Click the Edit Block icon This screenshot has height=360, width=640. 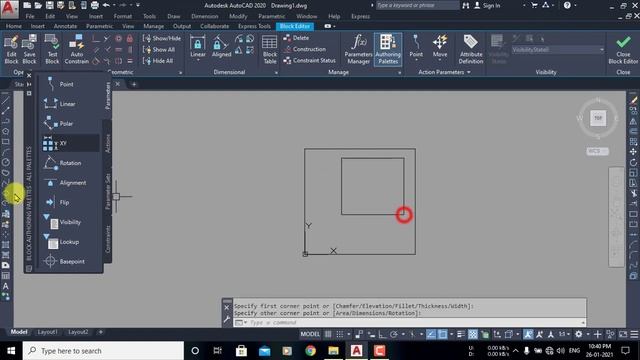pyautogui.click(x=11, y=49)
